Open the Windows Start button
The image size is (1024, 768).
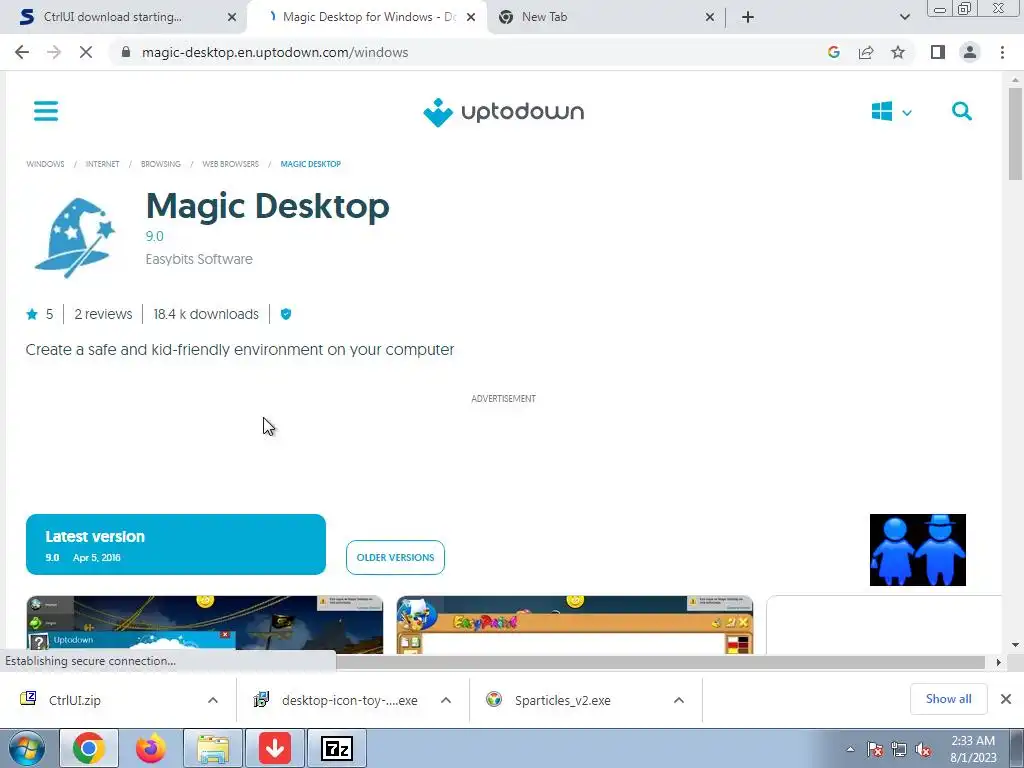(x=27, y=748)
